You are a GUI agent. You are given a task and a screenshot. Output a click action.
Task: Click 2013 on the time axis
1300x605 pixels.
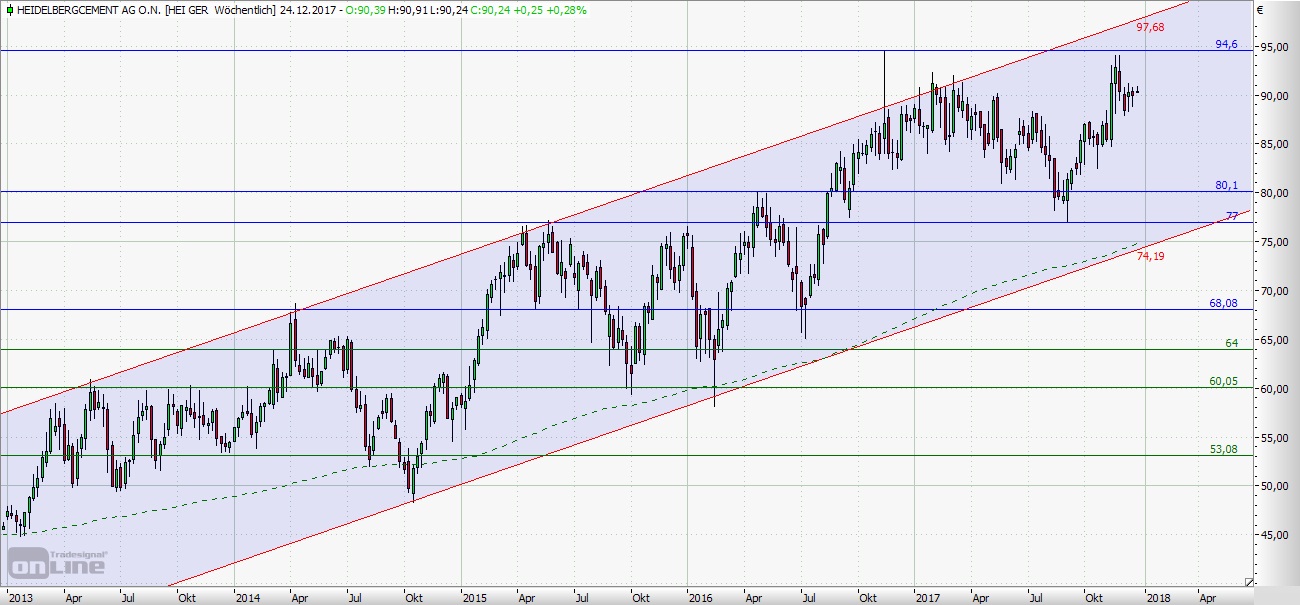click(19, 598)
